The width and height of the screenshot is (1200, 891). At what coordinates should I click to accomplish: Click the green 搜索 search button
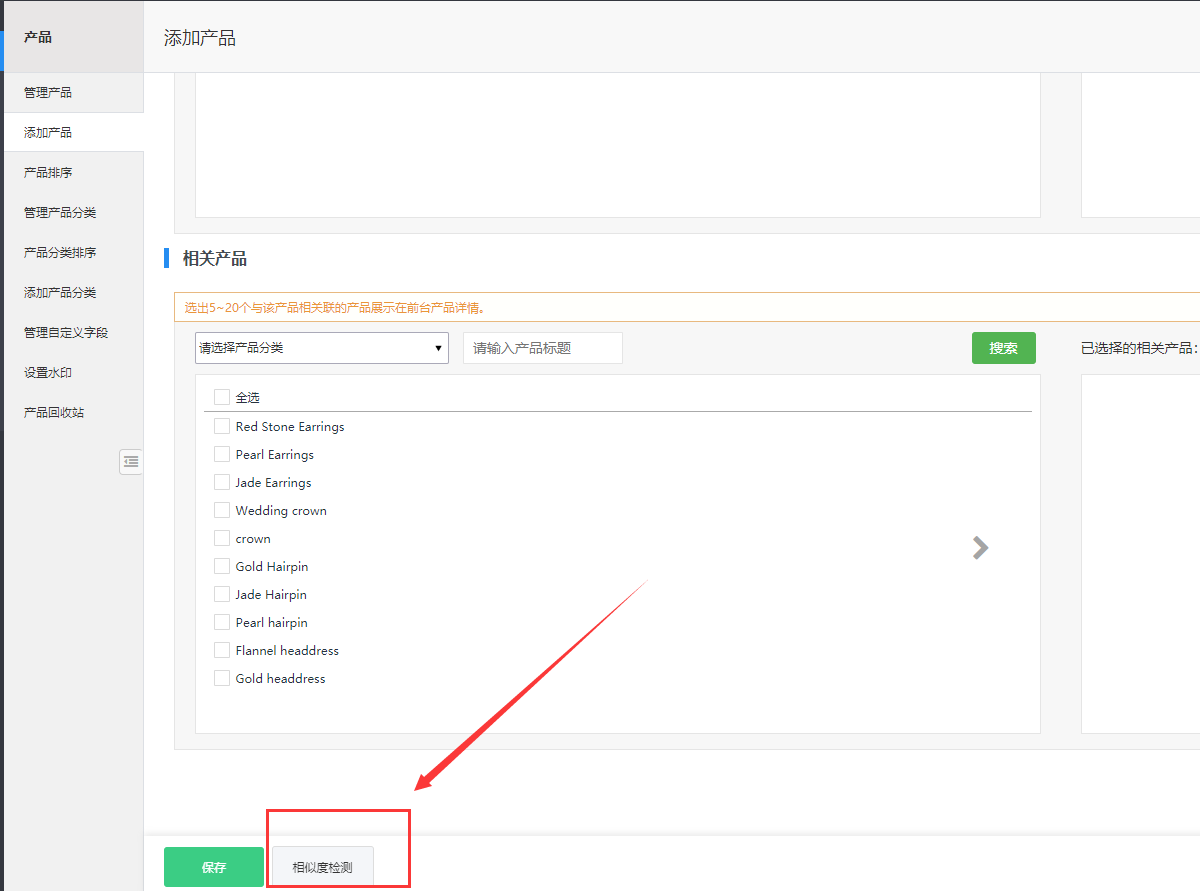click(1003, 348)
